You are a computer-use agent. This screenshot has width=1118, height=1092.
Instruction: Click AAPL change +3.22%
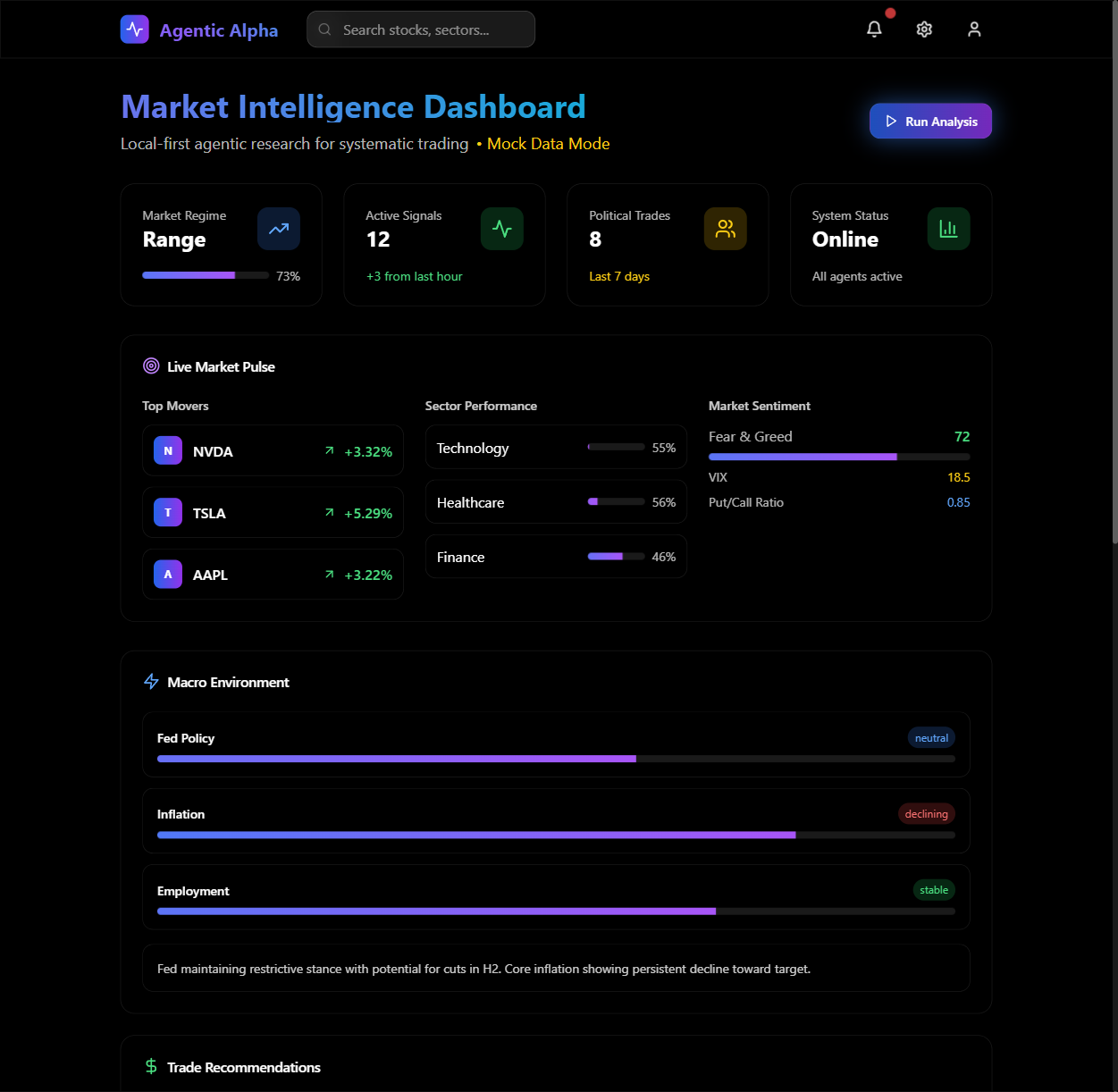pyautogui.click(x=368, y=575)
